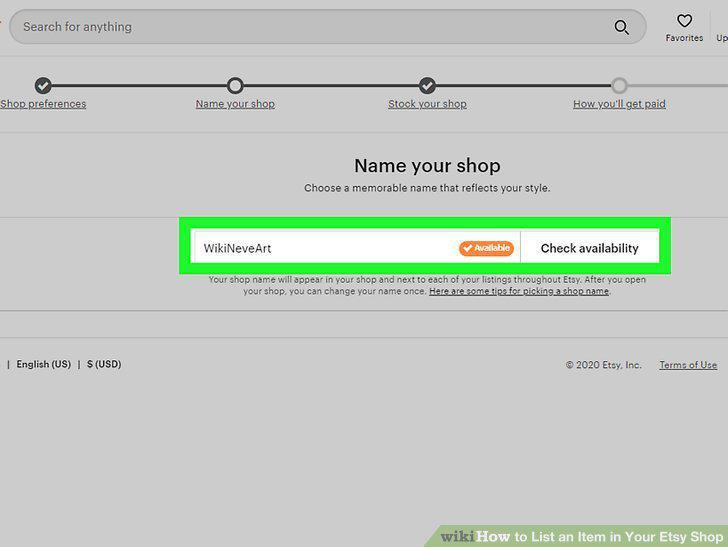
Task: Focus the Search for anything field
Action: point(327,27)
